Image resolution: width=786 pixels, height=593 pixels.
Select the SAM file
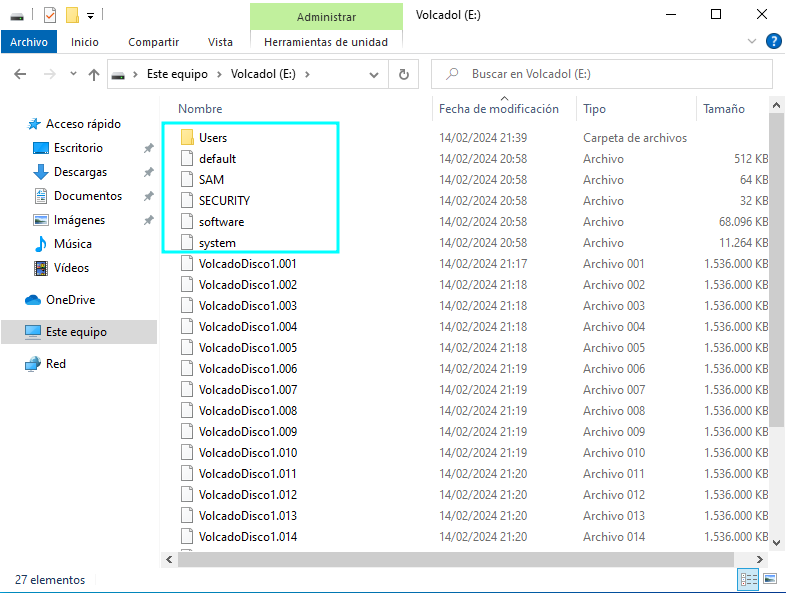pos(211,180)
